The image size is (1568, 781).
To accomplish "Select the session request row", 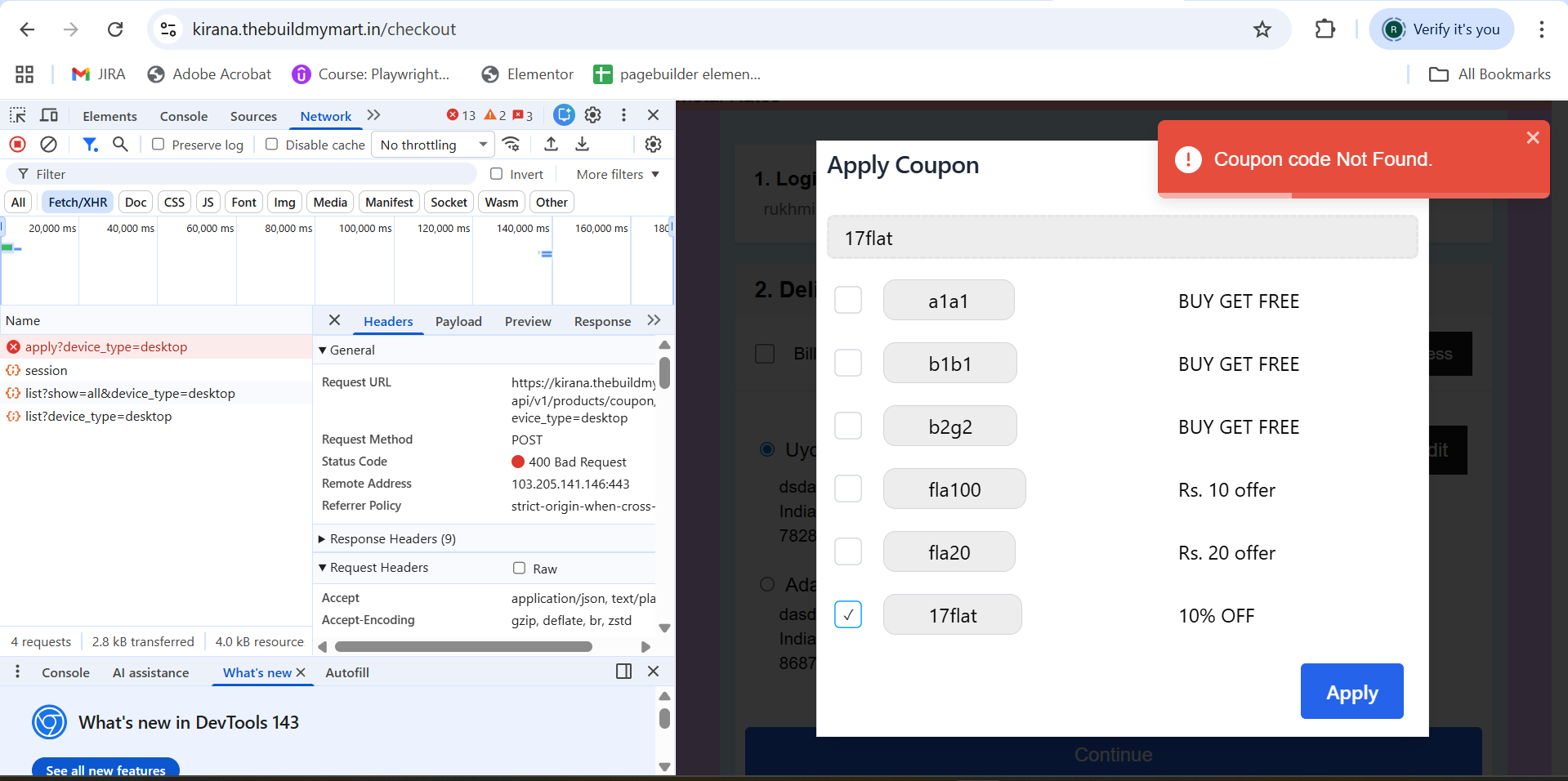I will pos(155,371).
